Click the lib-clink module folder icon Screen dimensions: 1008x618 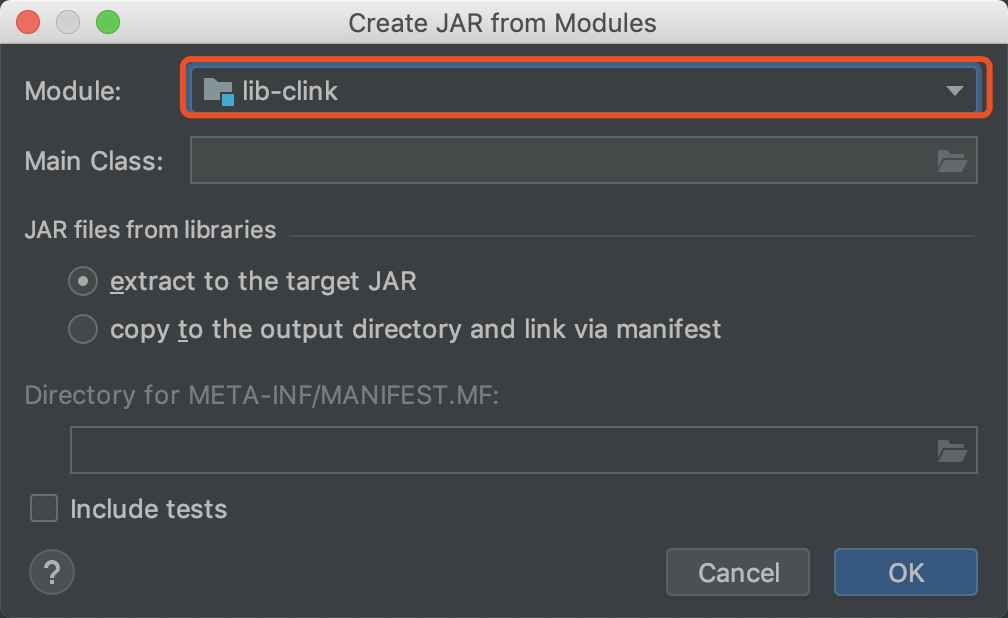(218, 91)
